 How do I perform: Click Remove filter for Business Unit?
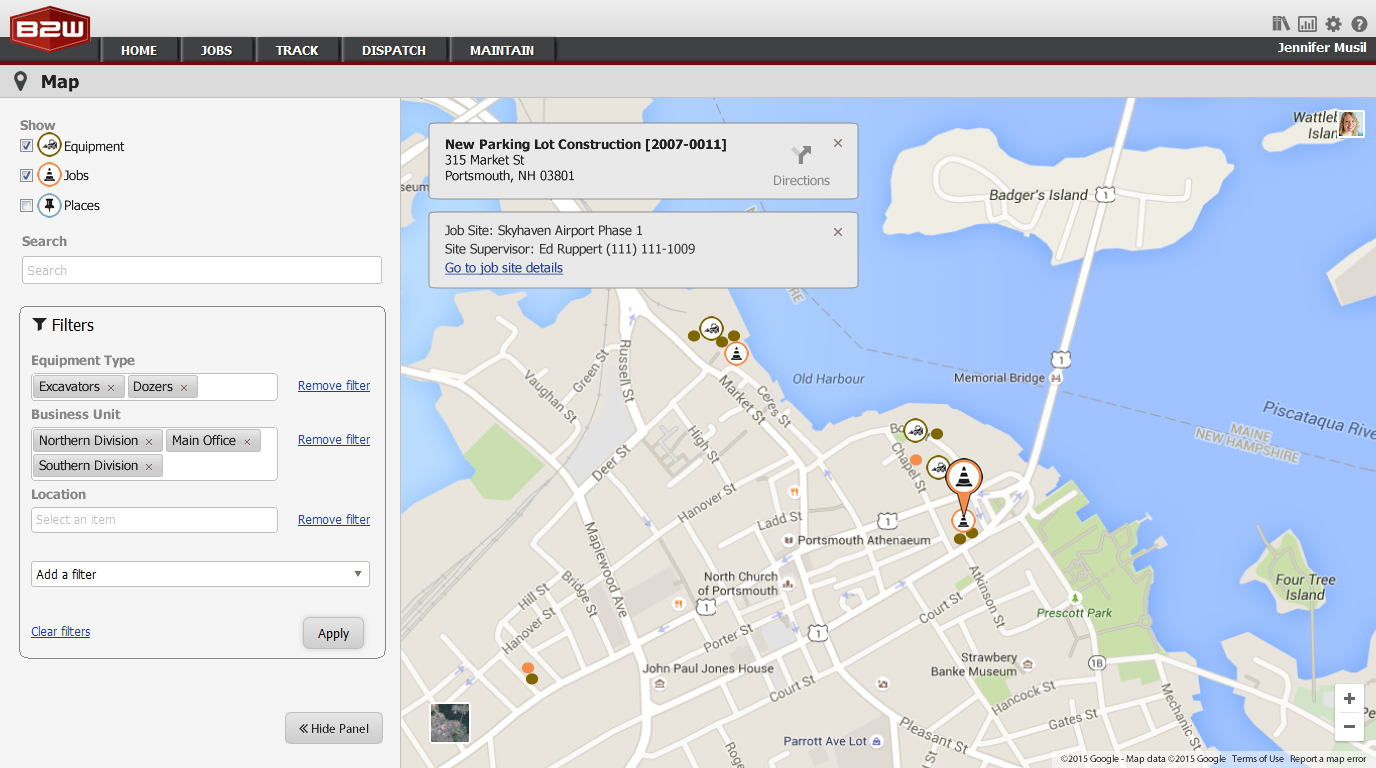[x=334, y=440]
